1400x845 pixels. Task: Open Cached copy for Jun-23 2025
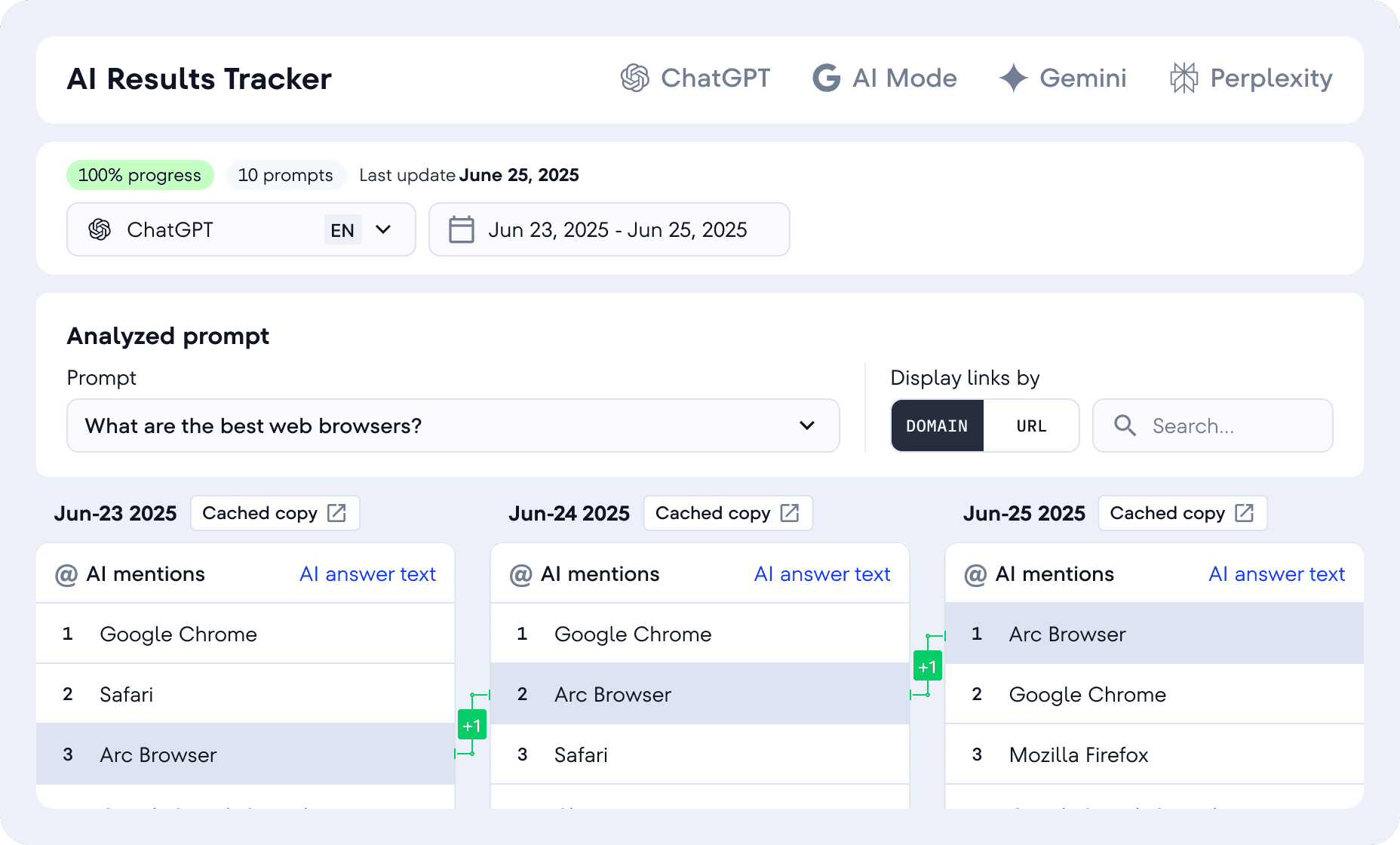pos(275,513)
